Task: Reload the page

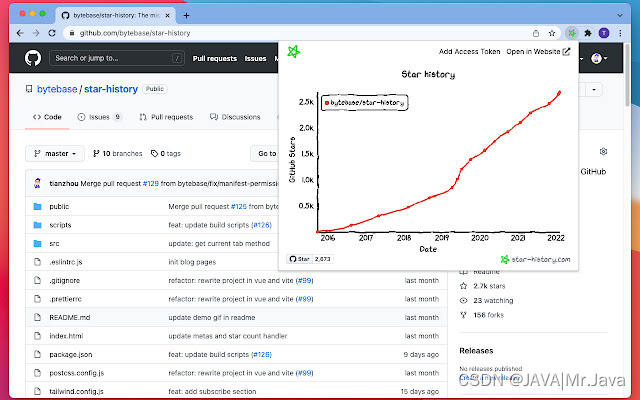Action: pos(52,33)
